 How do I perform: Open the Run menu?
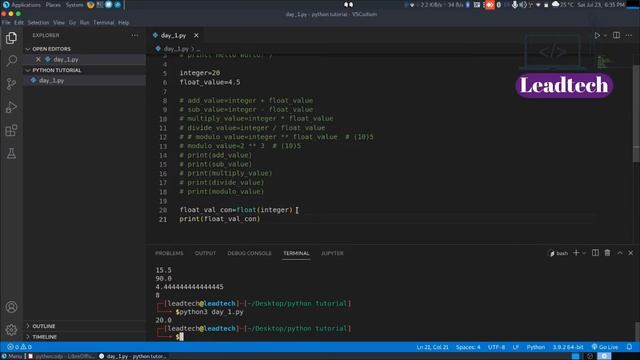(84, 22)
